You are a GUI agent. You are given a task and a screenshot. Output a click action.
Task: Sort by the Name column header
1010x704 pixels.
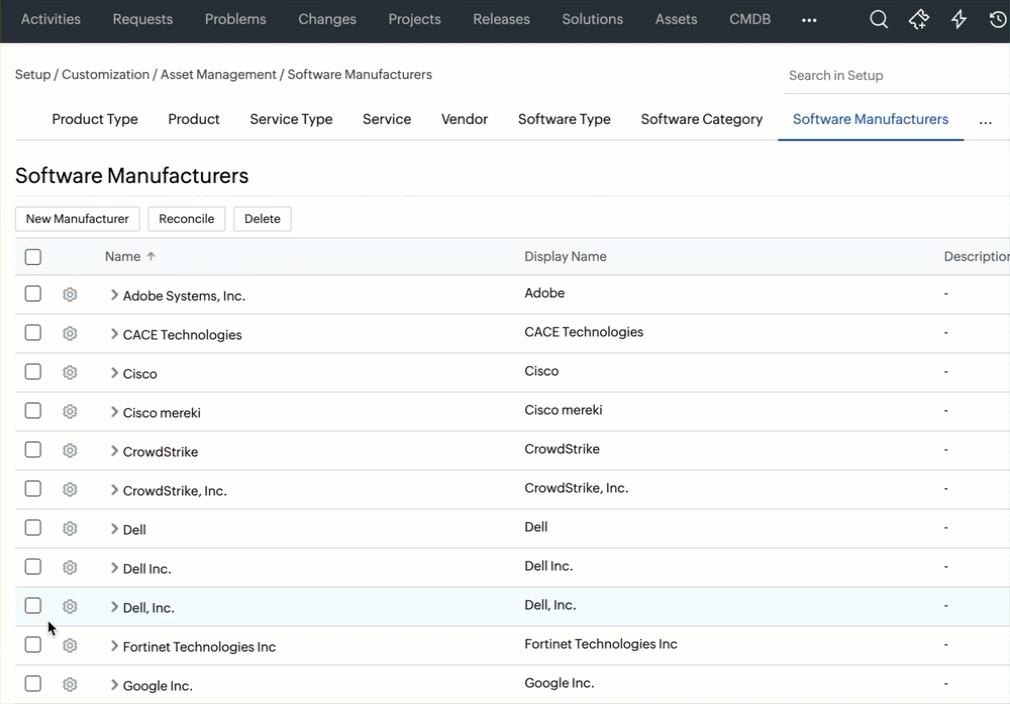[x=123, y=257]
